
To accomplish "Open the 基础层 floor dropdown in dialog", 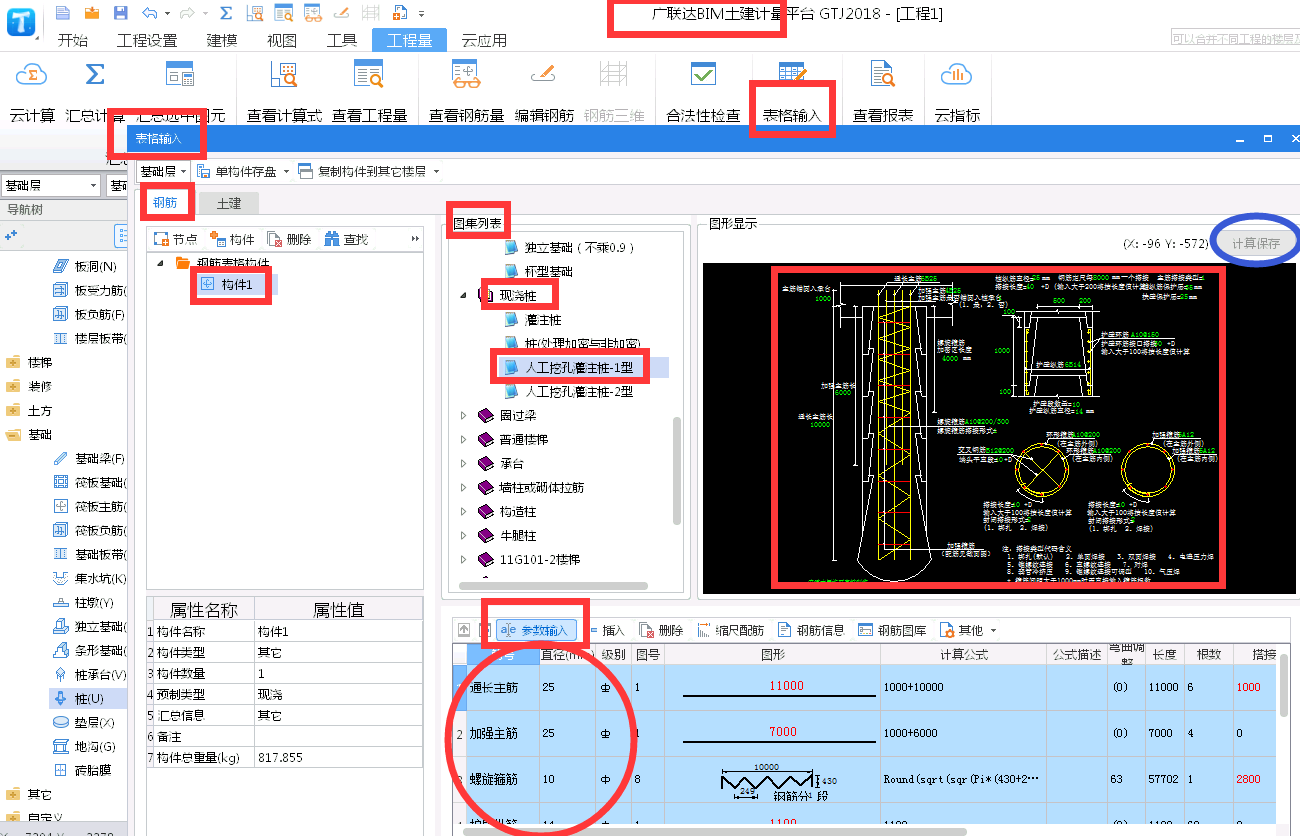I will 163,171.
